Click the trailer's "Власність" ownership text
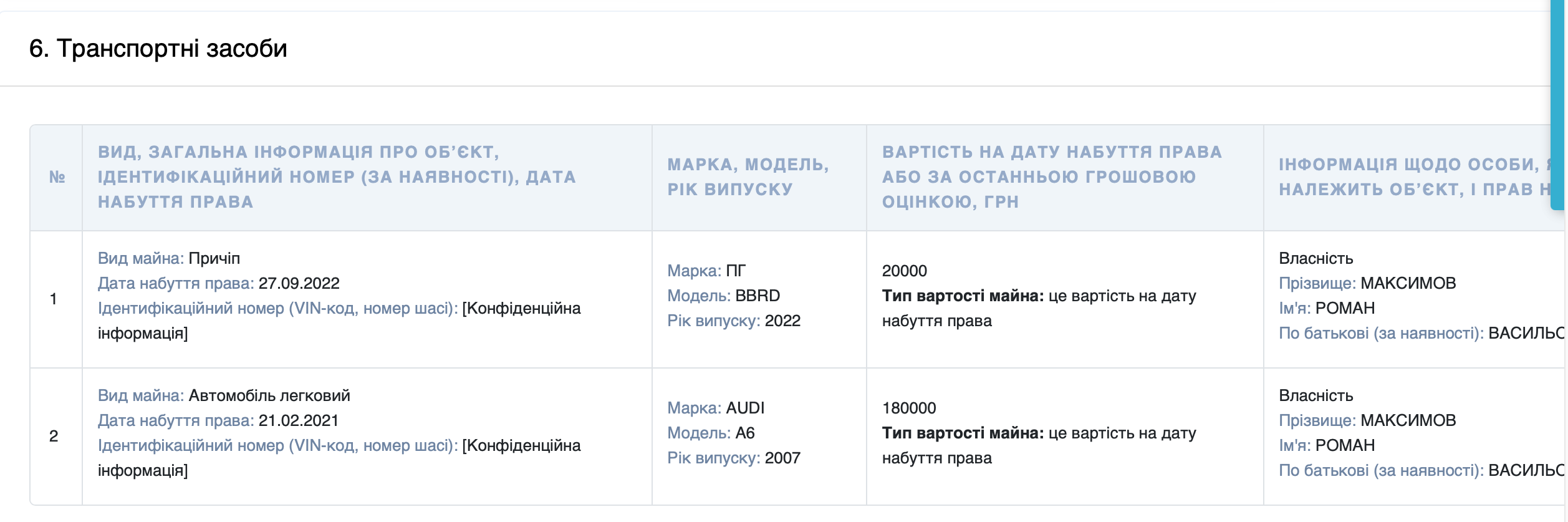Viewport: 1568px width, 522px height. tap(1315, 258)
